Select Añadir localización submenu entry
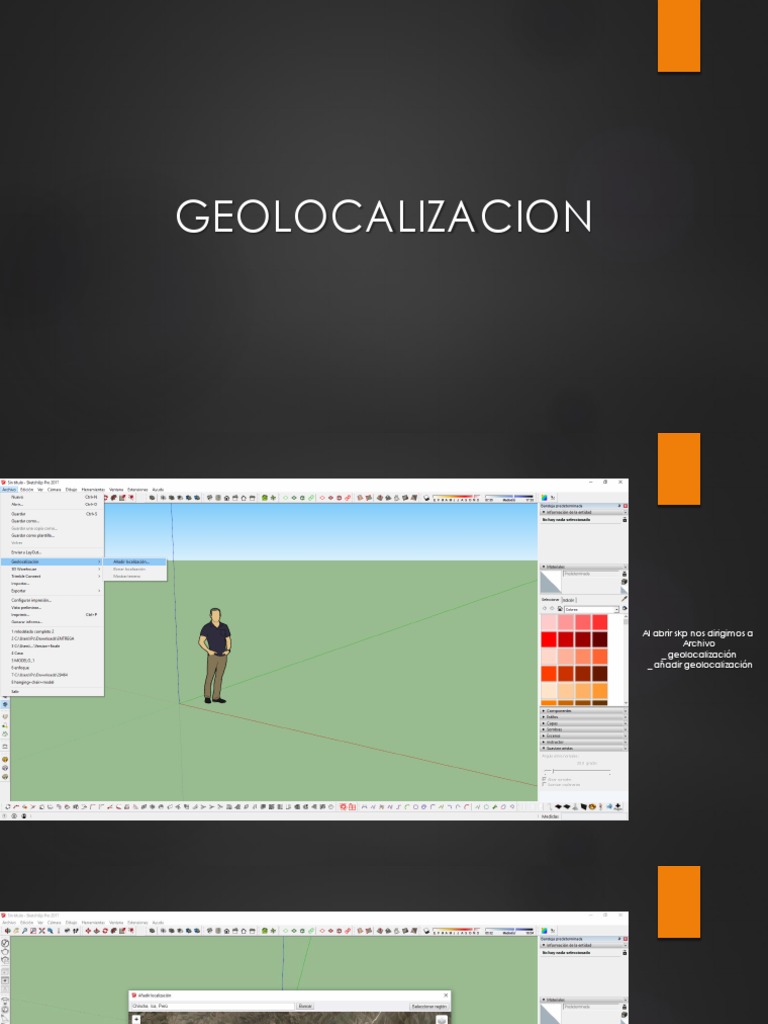The width and height of the screenshot is (768, 1024). 135,562
